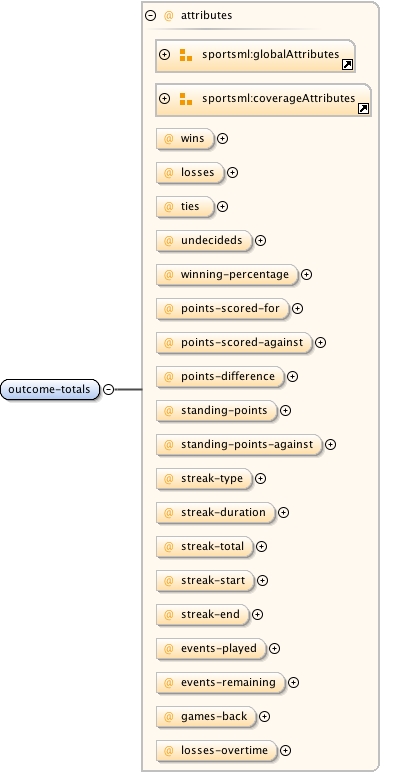Expand the streak-duration attribute
This screenshot has height=773, width=397.
[283, 513]
